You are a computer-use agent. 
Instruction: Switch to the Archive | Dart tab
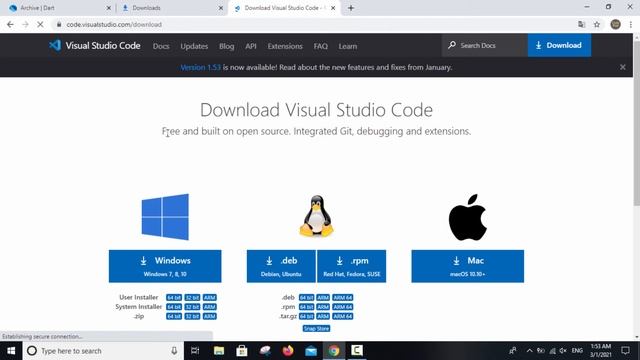(x=56, y=8)
